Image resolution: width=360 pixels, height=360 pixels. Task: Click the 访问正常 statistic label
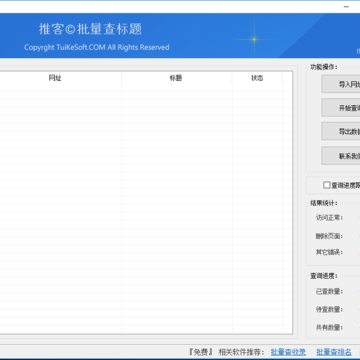[x=329, y=218]
